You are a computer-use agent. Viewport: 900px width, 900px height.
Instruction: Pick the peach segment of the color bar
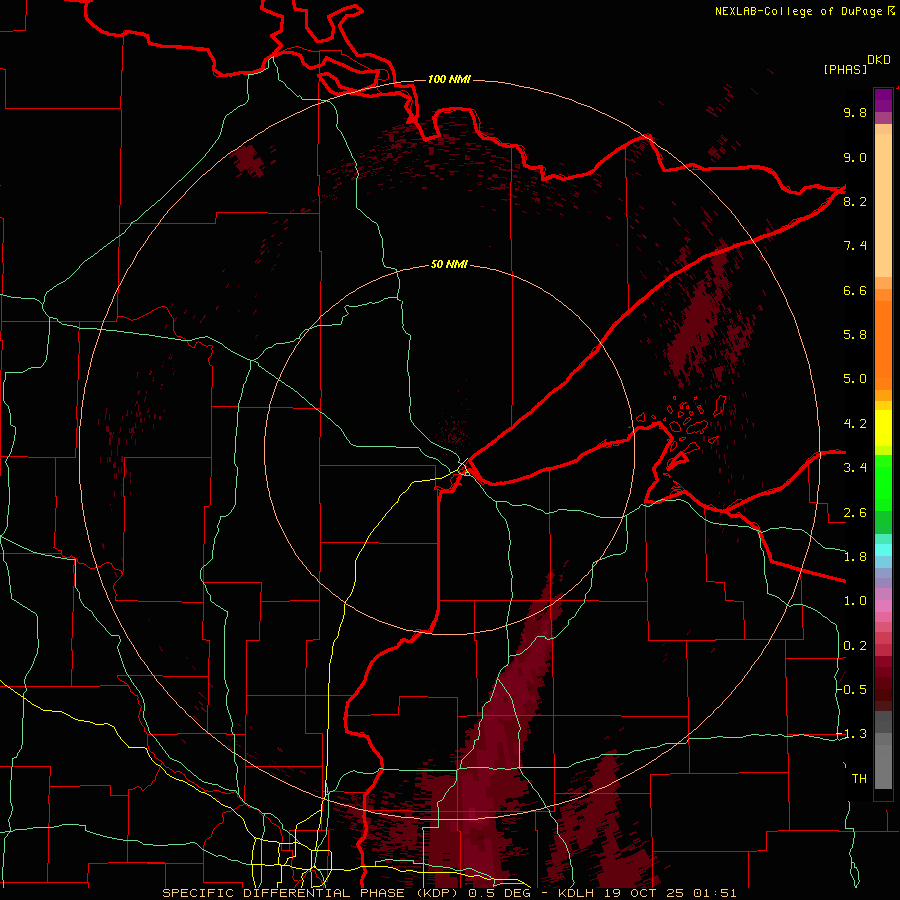click(x=883, y=205)
